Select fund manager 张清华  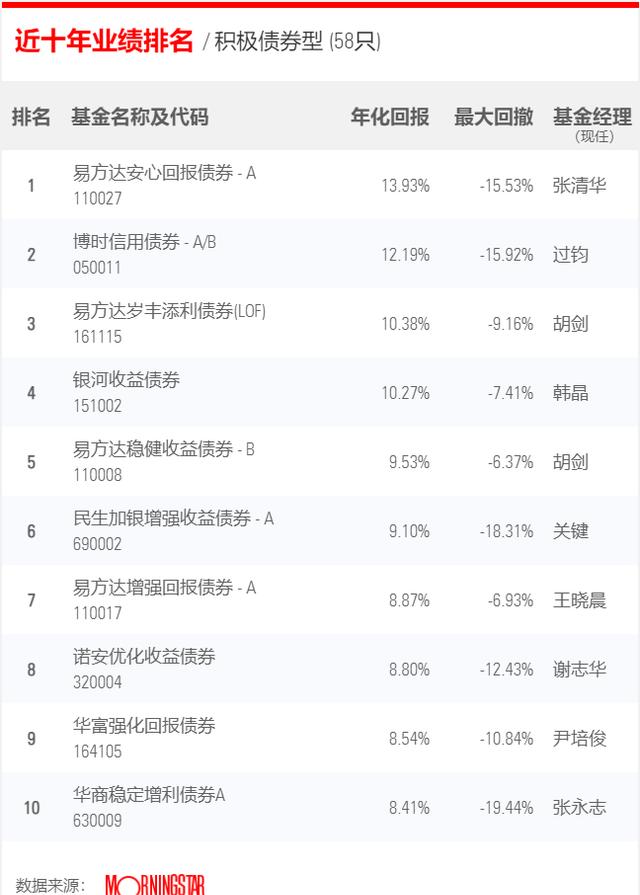579,186
